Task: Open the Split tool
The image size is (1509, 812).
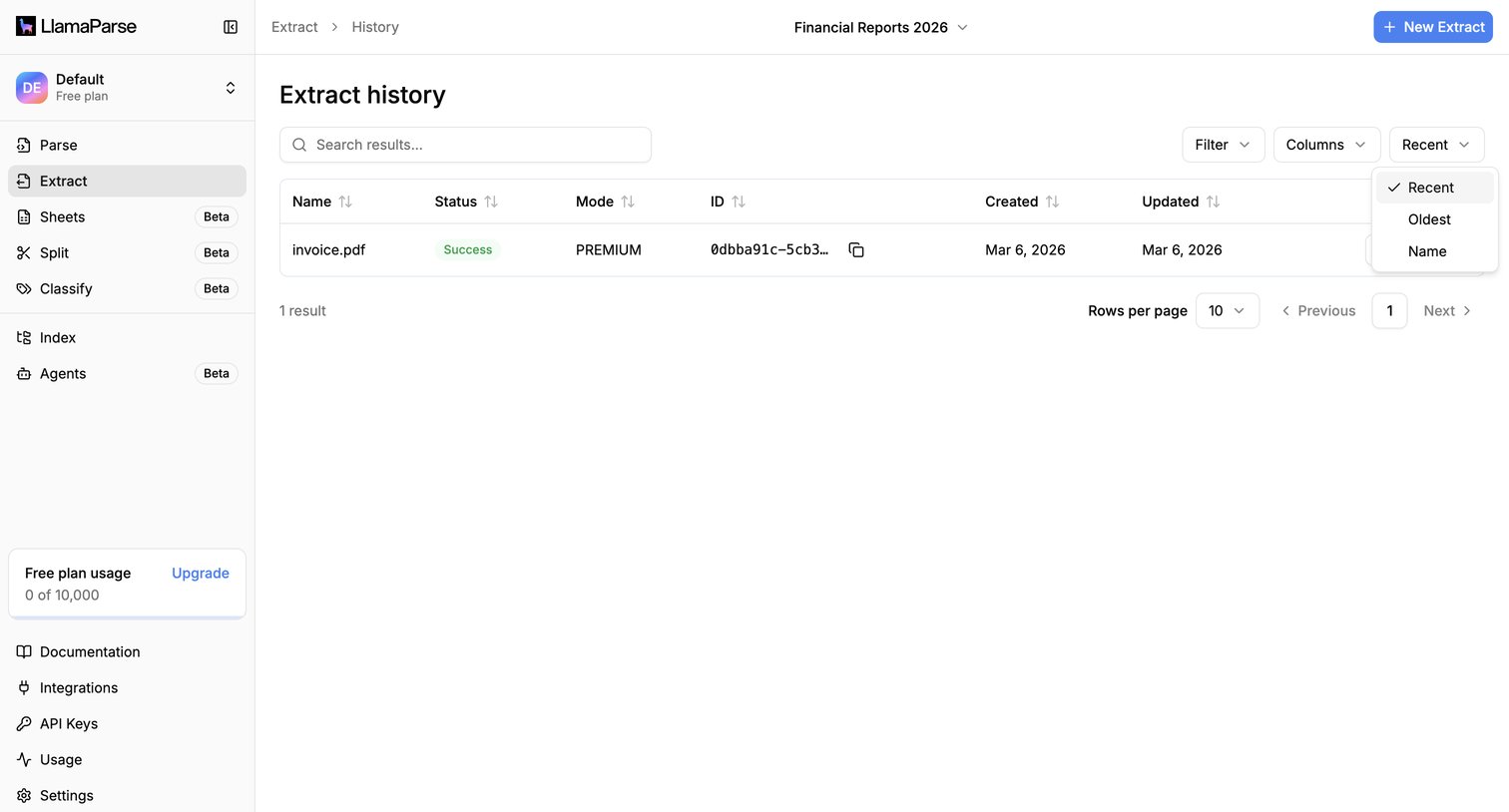Action: [x=127, y=252]
